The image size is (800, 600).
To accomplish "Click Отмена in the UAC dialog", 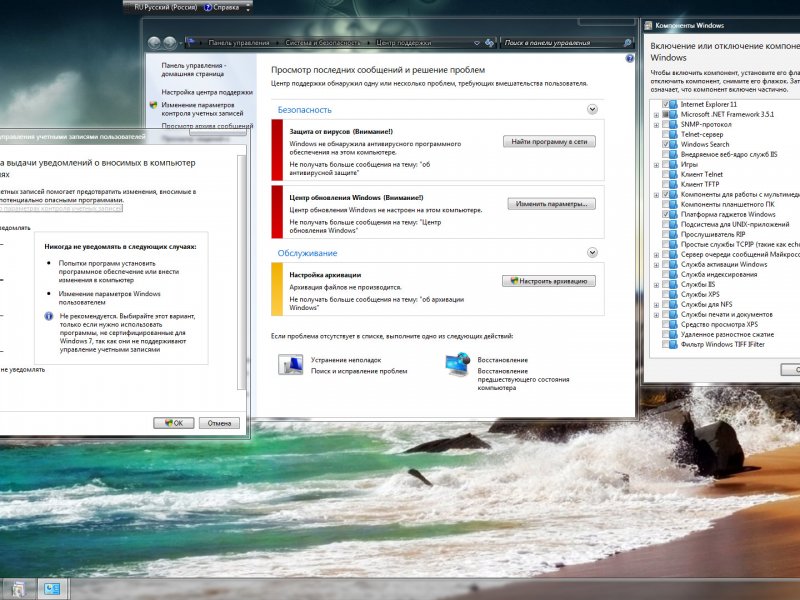I will 219,423.
